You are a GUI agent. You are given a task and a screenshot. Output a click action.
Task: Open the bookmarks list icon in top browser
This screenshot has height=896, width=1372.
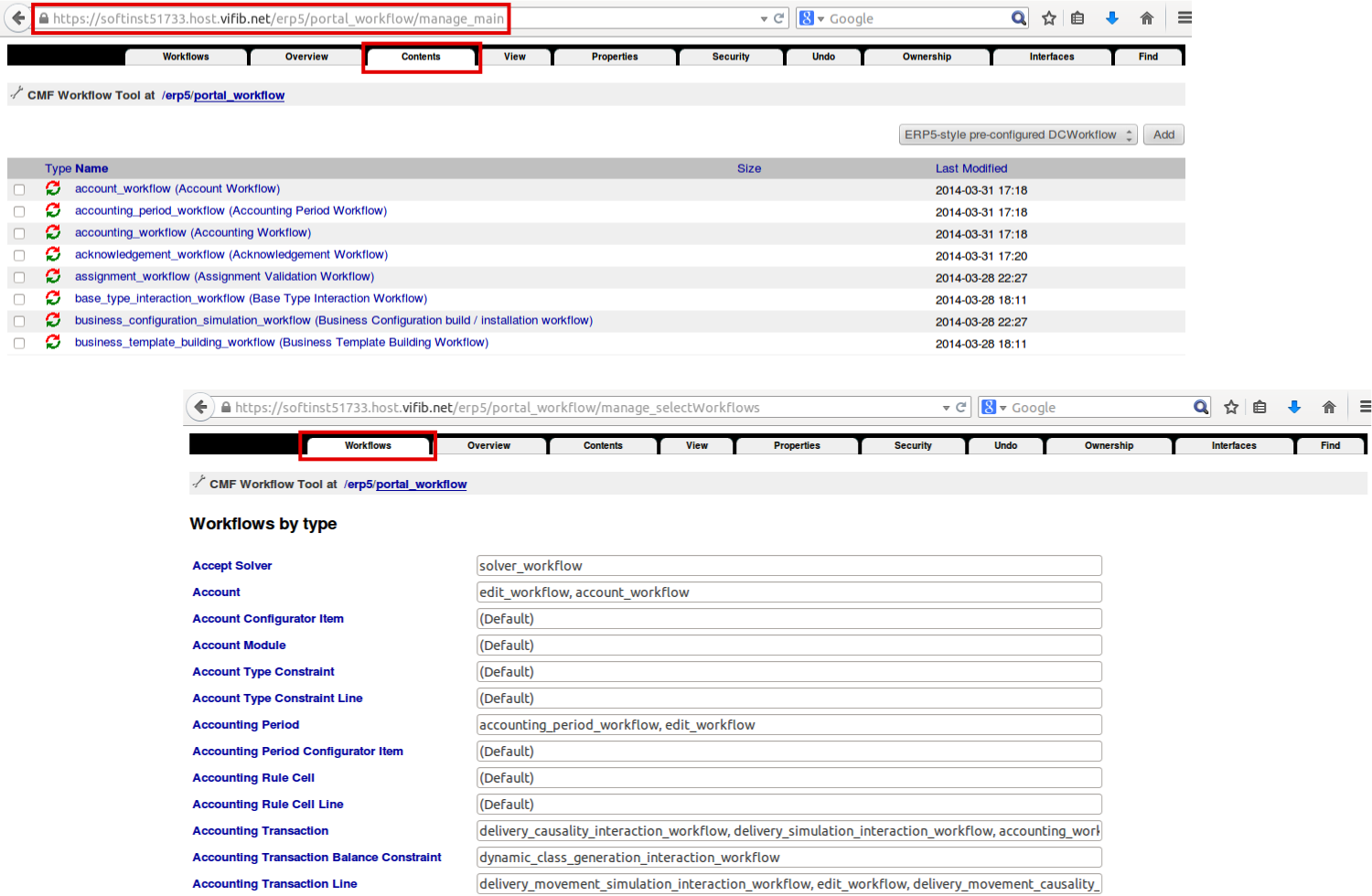1077,18
